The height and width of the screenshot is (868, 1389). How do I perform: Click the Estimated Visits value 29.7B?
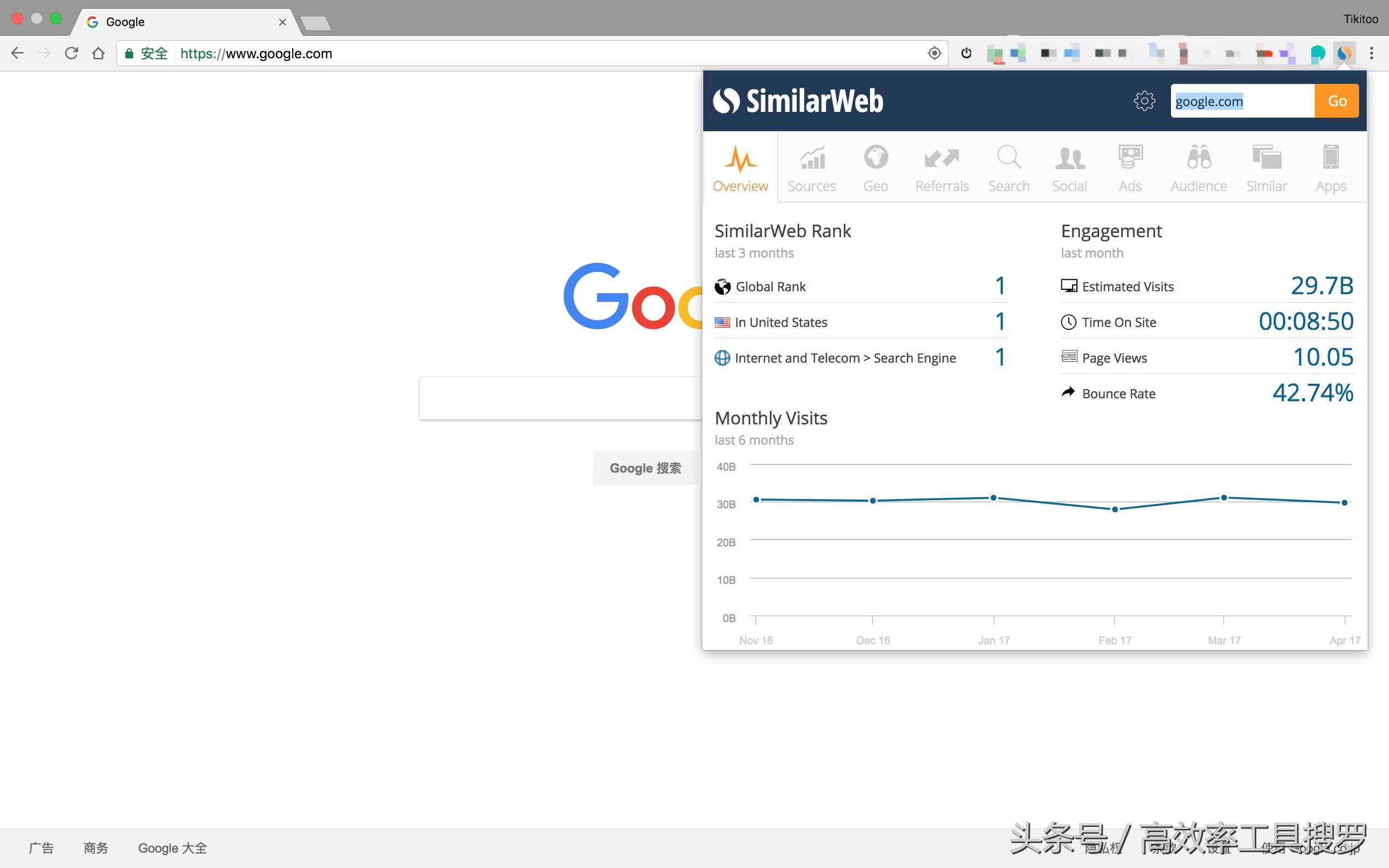(1321, 285)
